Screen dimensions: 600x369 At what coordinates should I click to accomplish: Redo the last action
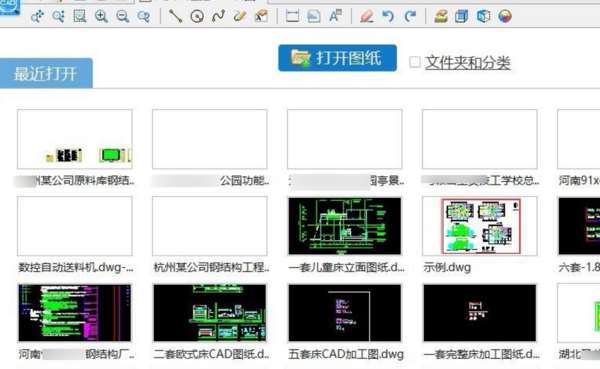[410, 16]
